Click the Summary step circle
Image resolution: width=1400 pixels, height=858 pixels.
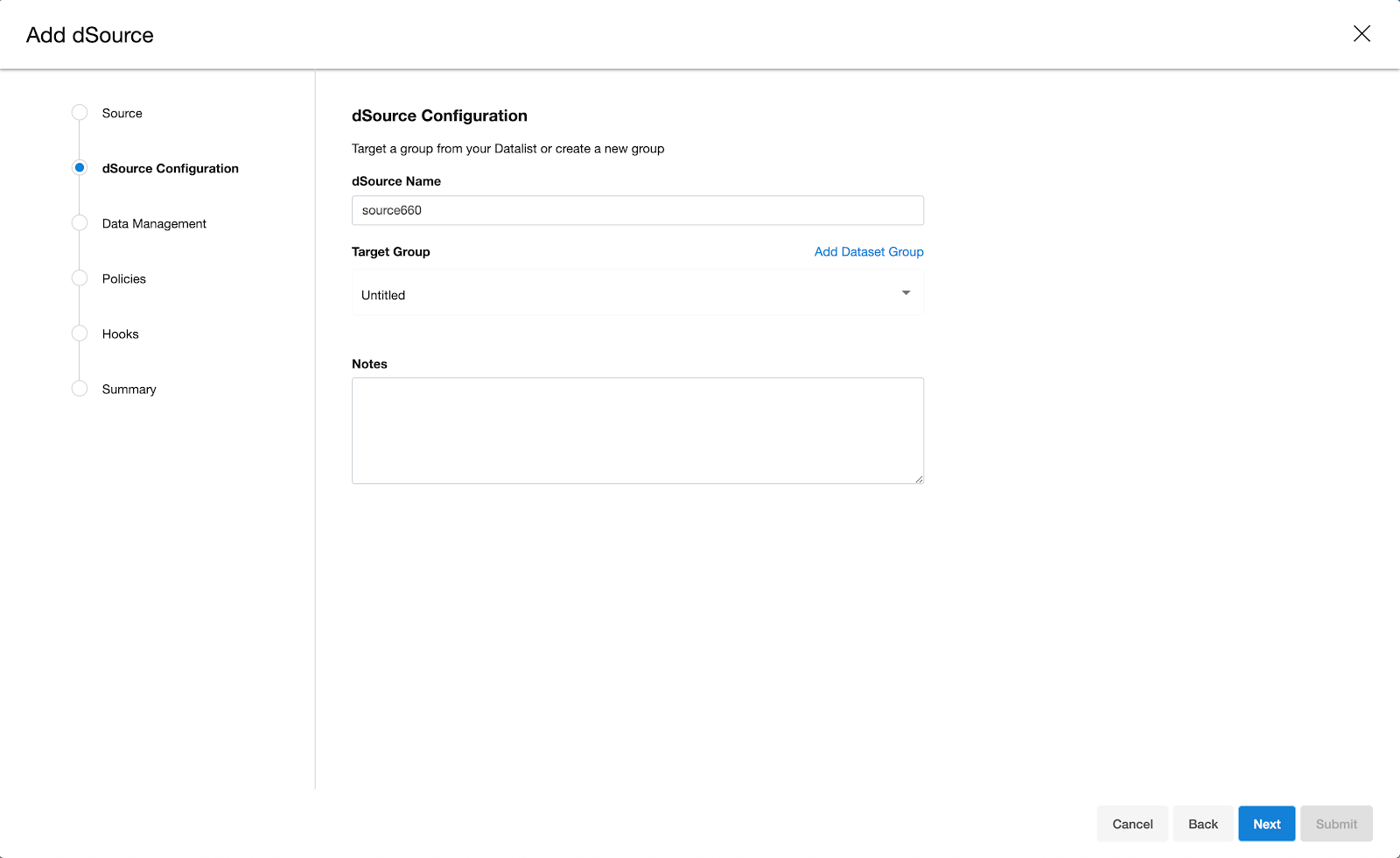pos(79,388)
